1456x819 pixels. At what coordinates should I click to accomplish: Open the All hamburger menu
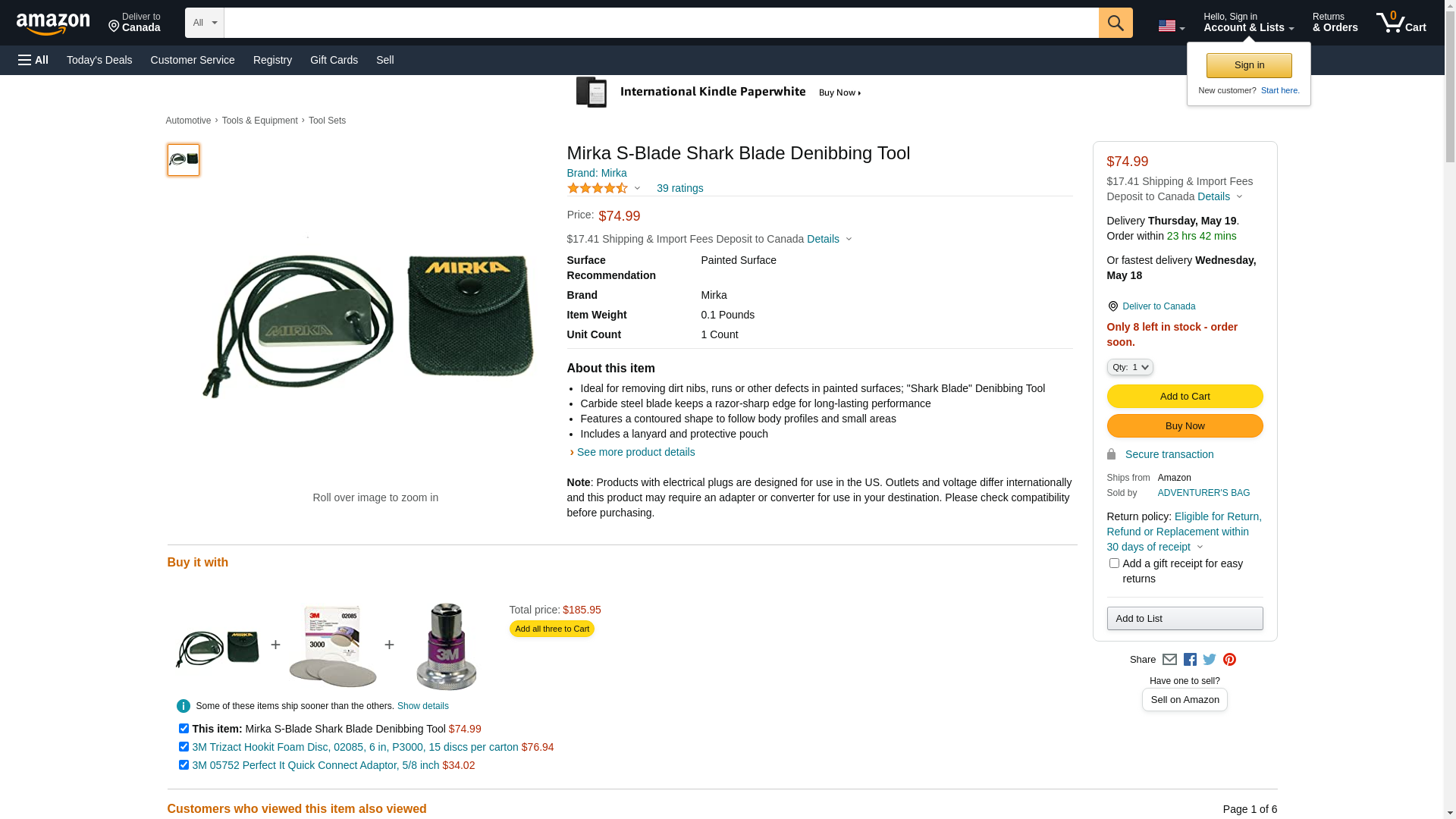tap(33, 60)
